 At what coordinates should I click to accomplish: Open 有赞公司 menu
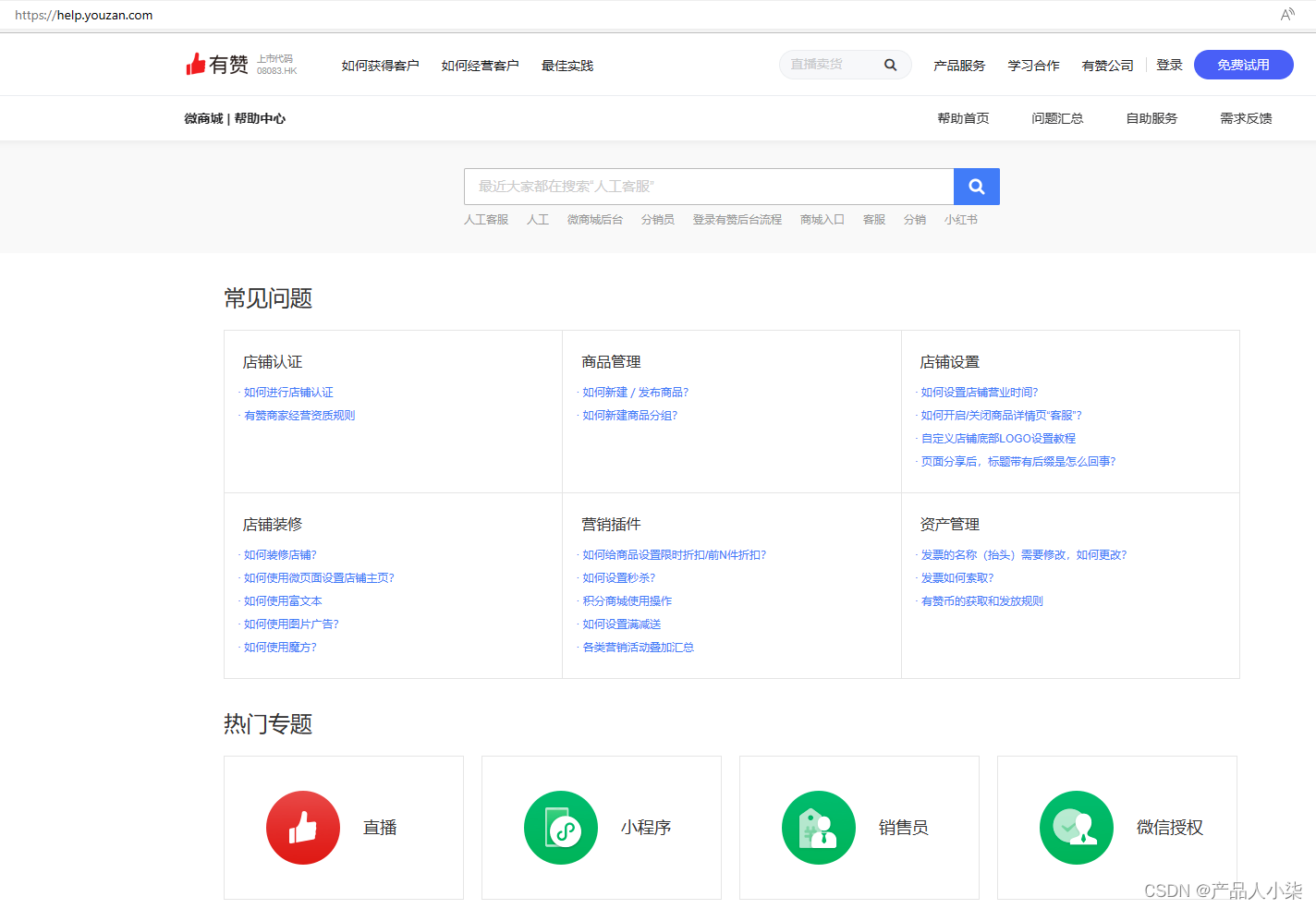click(1107, 66)
